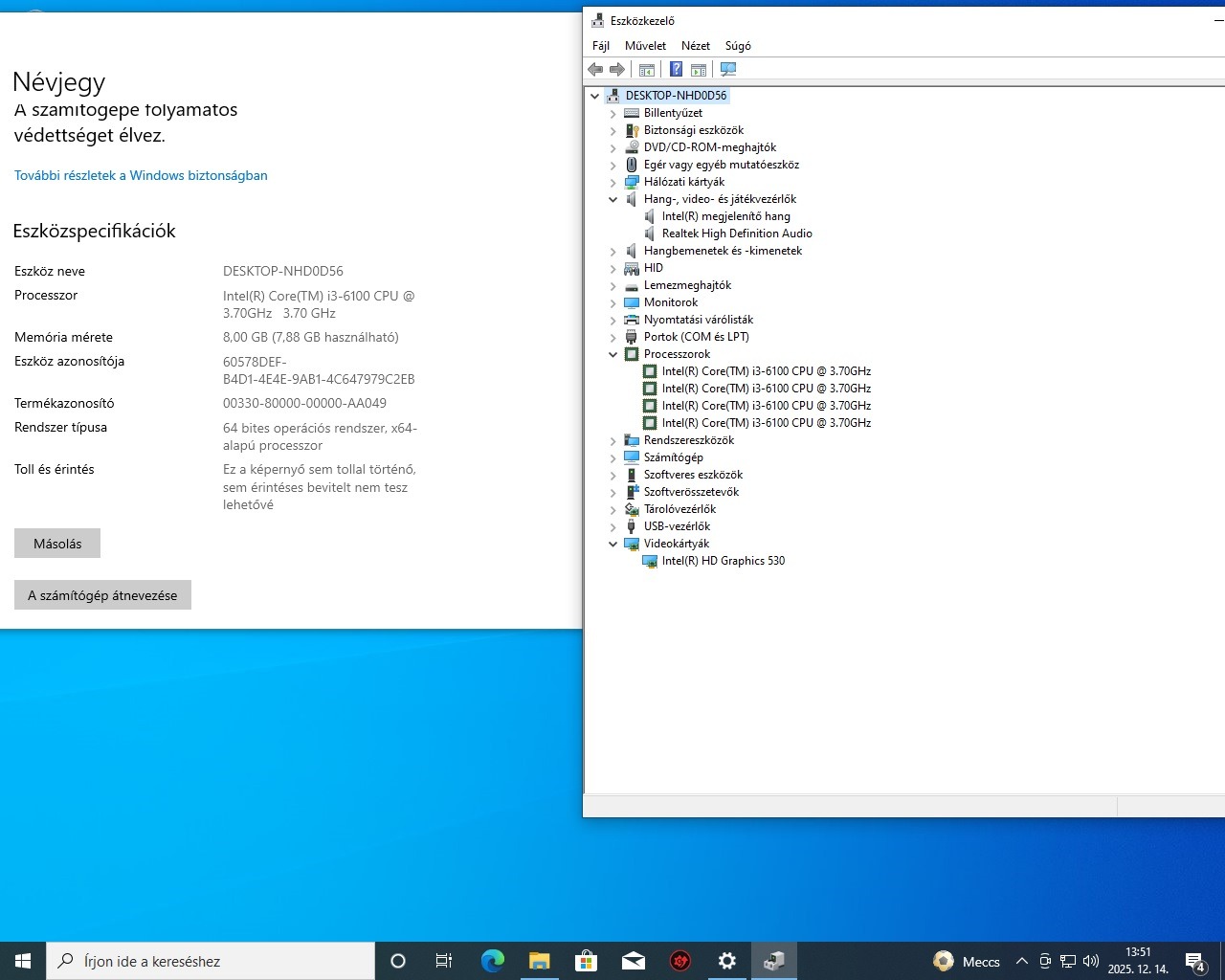This screenshot has height=980, width=1225.
Task: Click the Nyomtatási várólisták printer icon
Action: coord(632,320)
